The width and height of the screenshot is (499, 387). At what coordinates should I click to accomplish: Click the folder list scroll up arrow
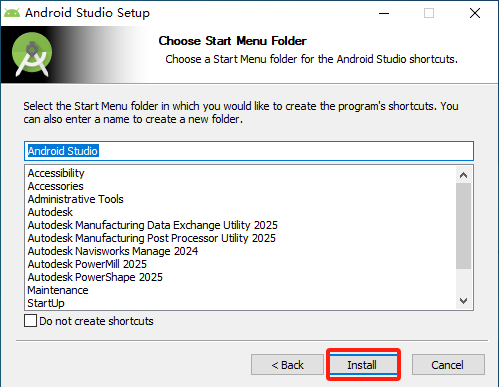463,175
